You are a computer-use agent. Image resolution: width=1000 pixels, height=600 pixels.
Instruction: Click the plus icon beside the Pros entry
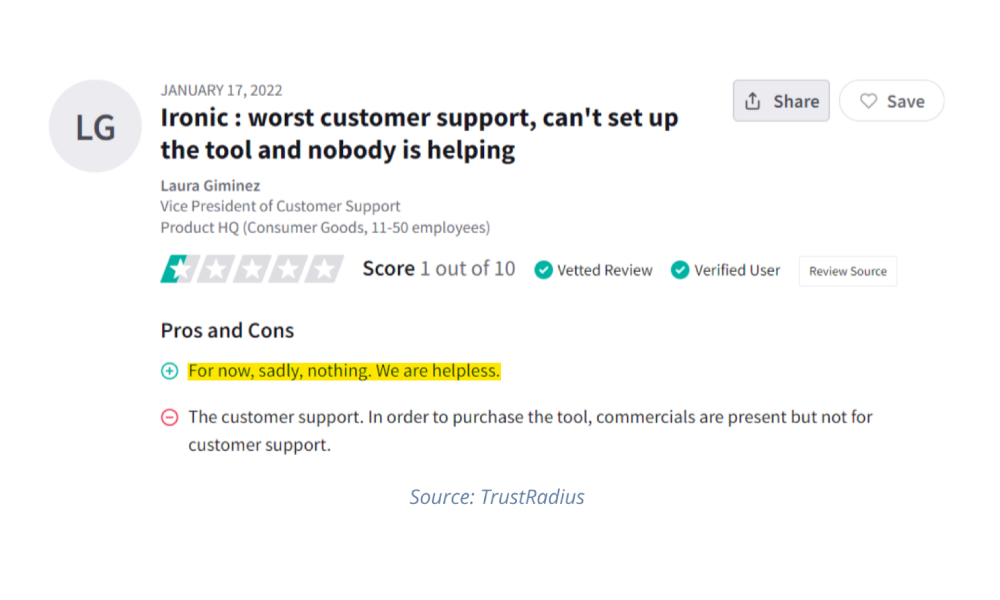(168, 370)
